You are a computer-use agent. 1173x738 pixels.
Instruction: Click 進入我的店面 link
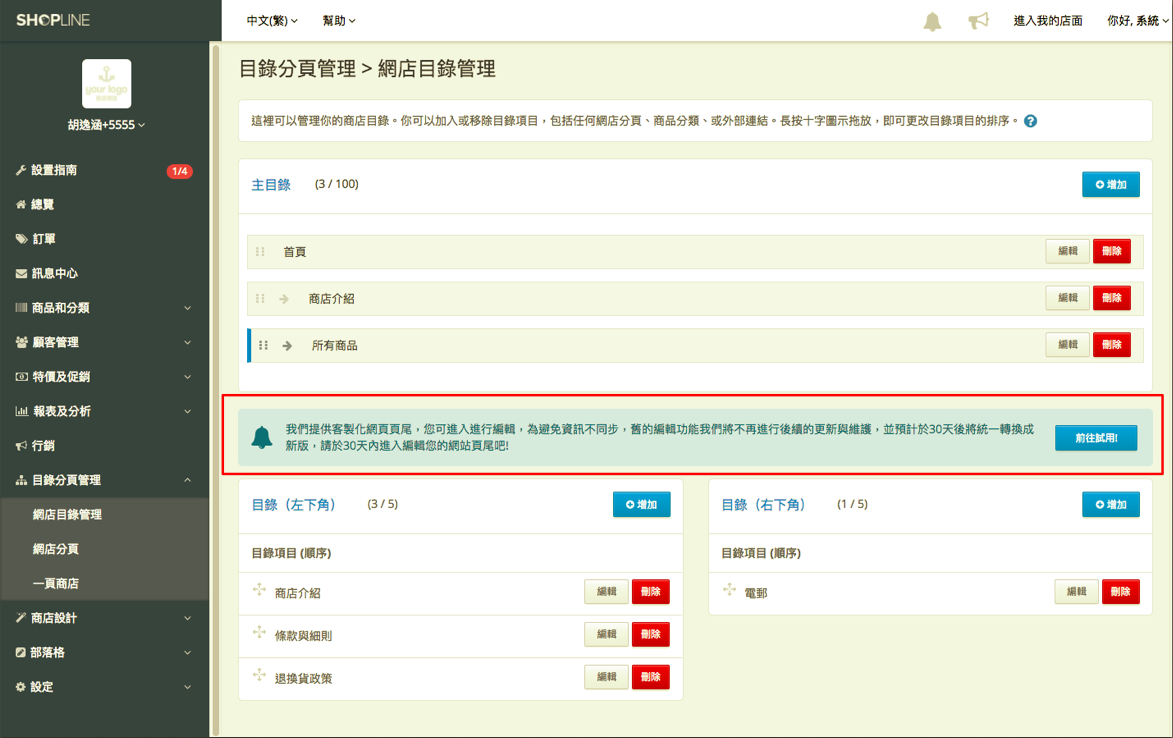point(1048,21)
